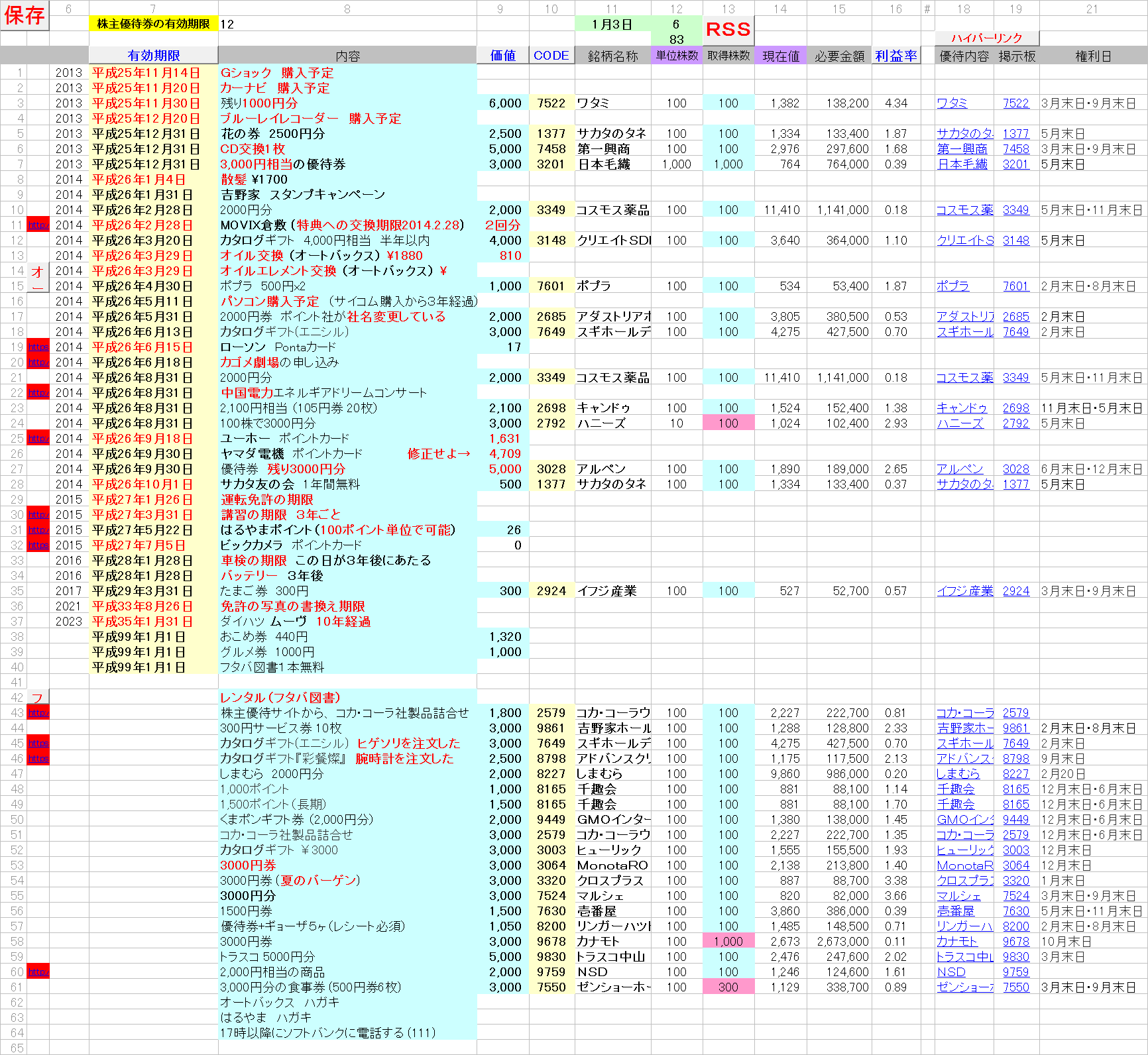Open the アドバンス hyperlink
Screen dimensions: 1148x1055
click(965, 759)
